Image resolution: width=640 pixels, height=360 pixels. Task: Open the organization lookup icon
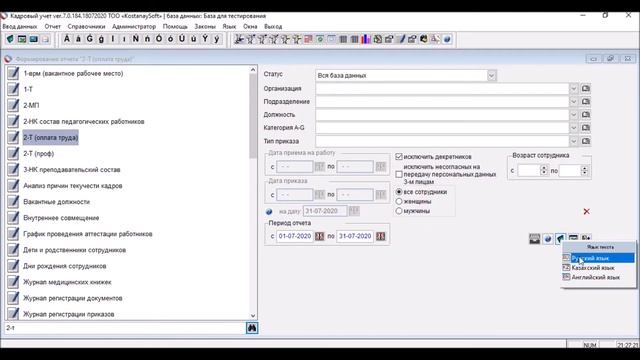tap(586, 89)
